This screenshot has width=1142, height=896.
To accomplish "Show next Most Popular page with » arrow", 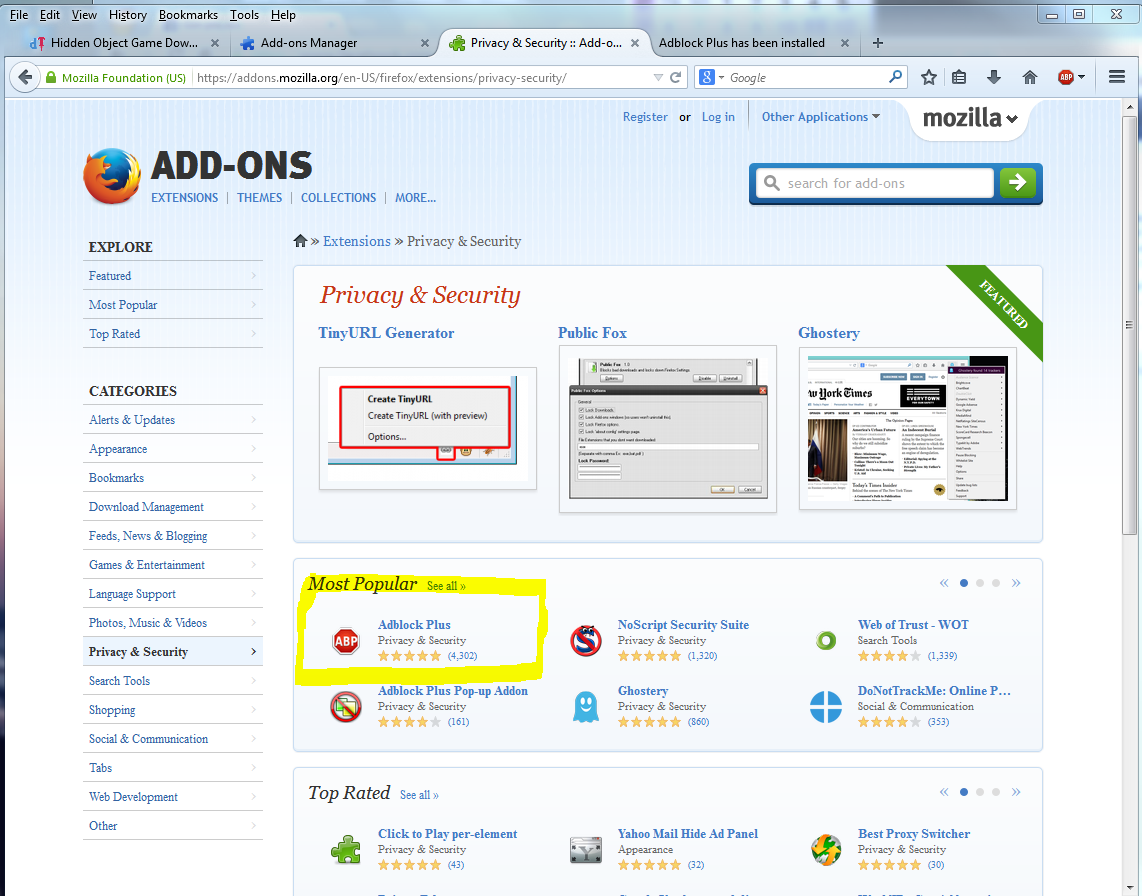I will coord(1016,583).
